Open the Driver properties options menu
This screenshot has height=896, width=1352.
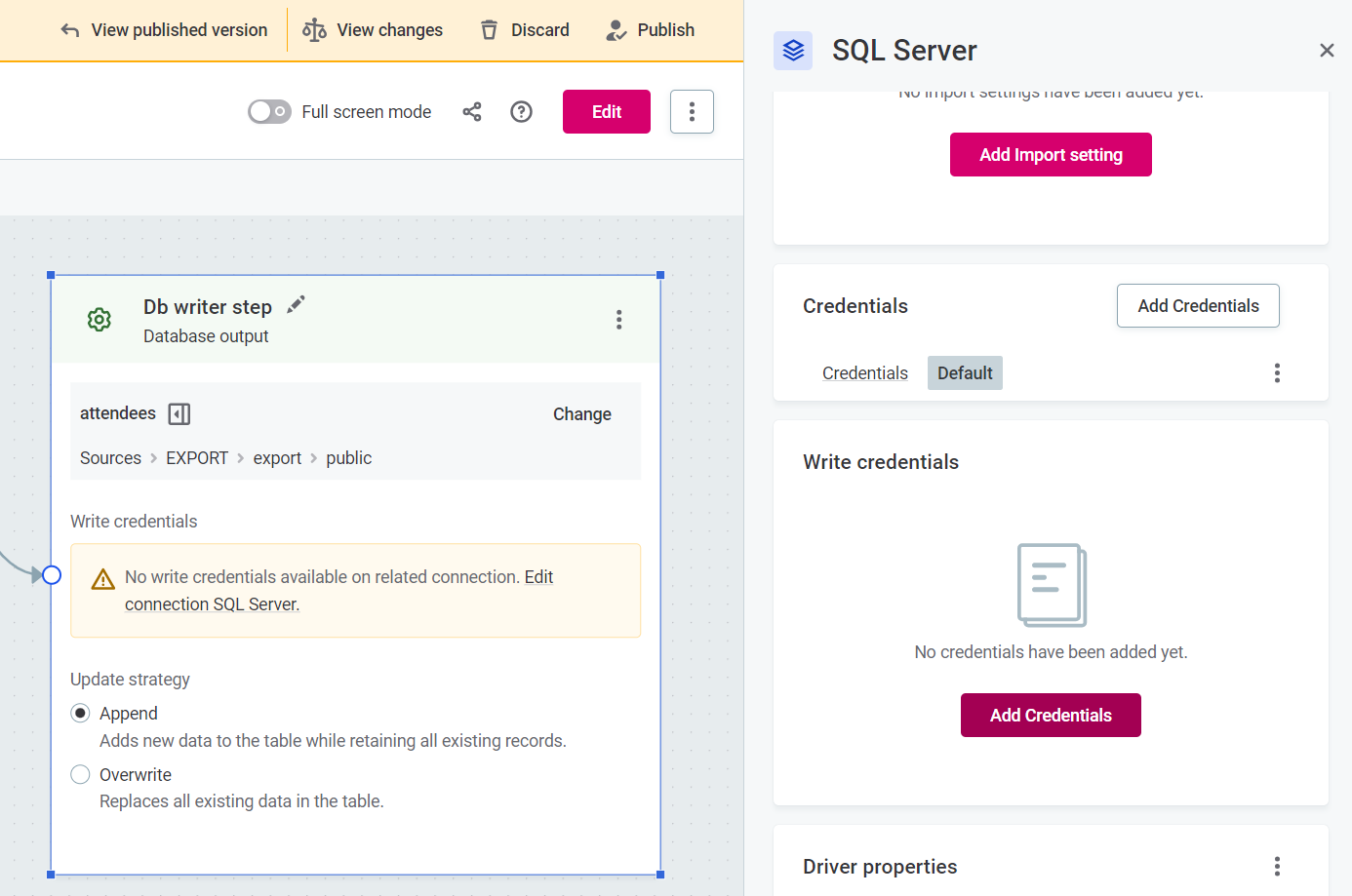point(1277,866)
